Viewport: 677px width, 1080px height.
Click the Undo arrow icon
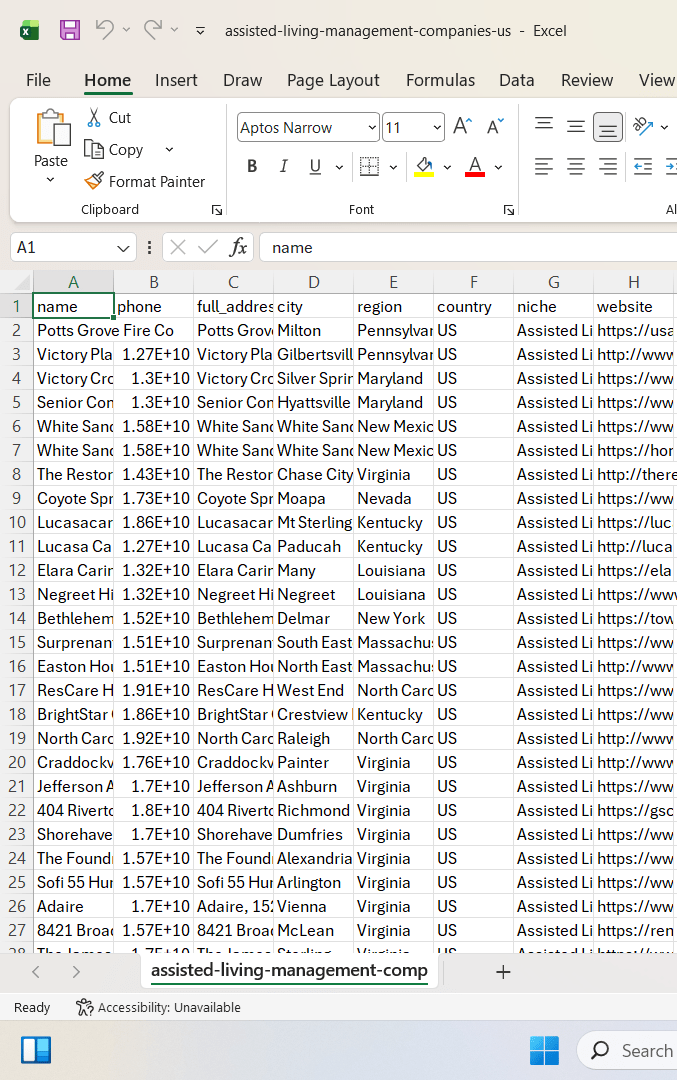104,30
